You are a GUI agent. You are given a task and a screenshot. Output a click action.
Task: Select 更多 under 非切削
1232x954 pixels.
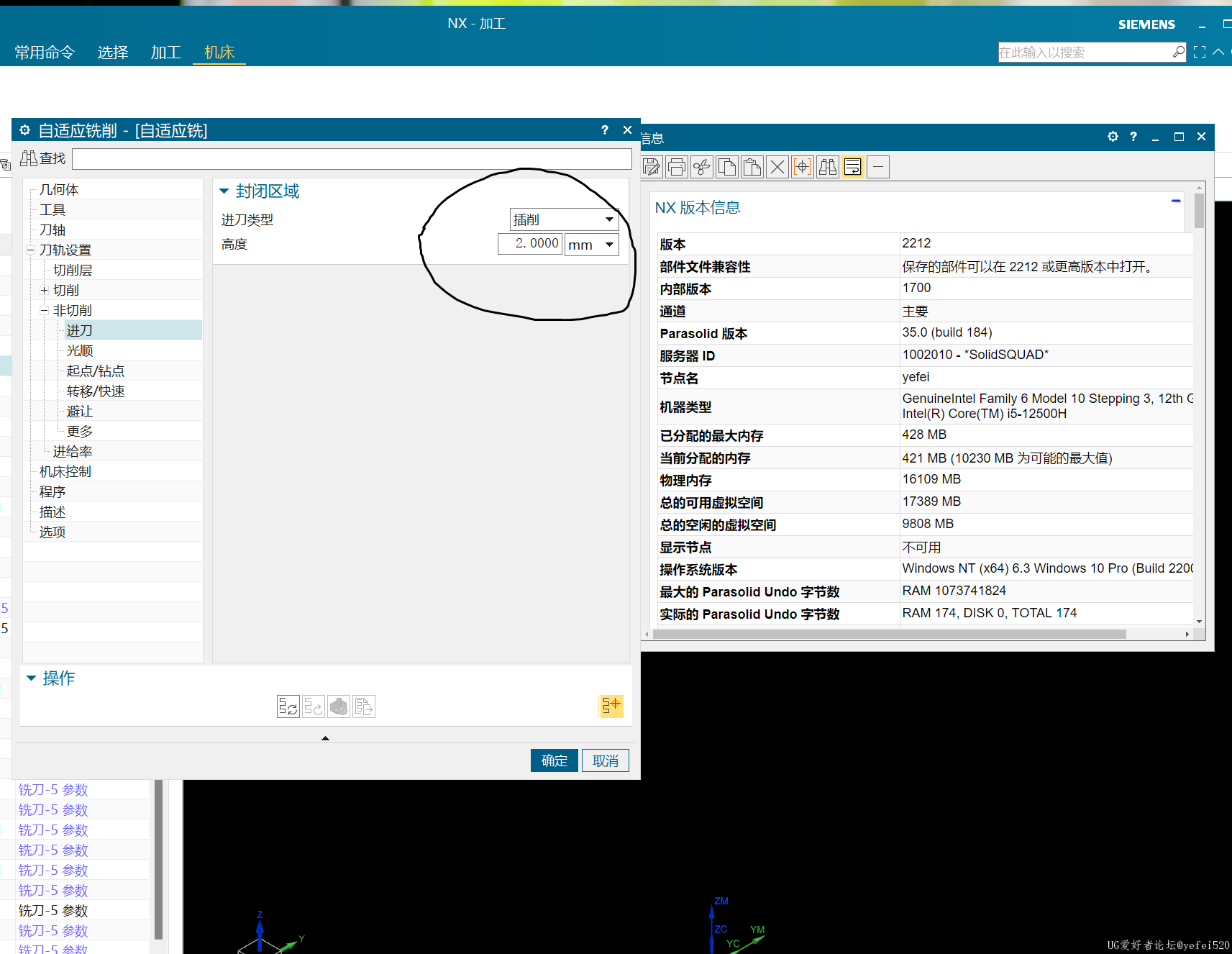pyautogui.click(x=80, y=432)
